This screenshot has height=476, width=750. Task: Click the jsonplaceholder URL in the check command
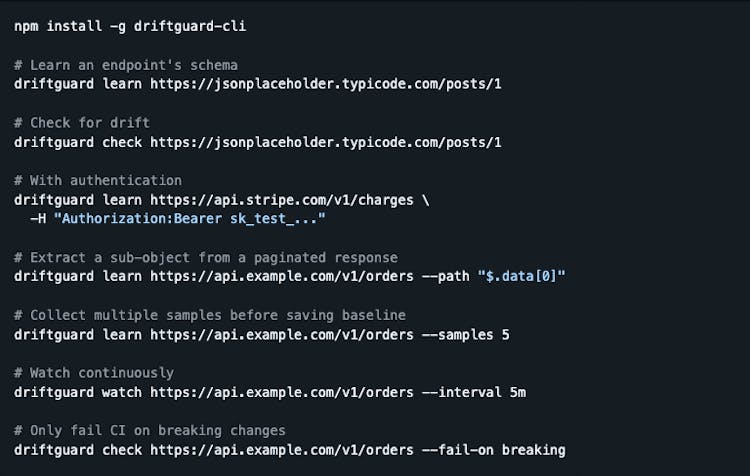pos(326,142)
